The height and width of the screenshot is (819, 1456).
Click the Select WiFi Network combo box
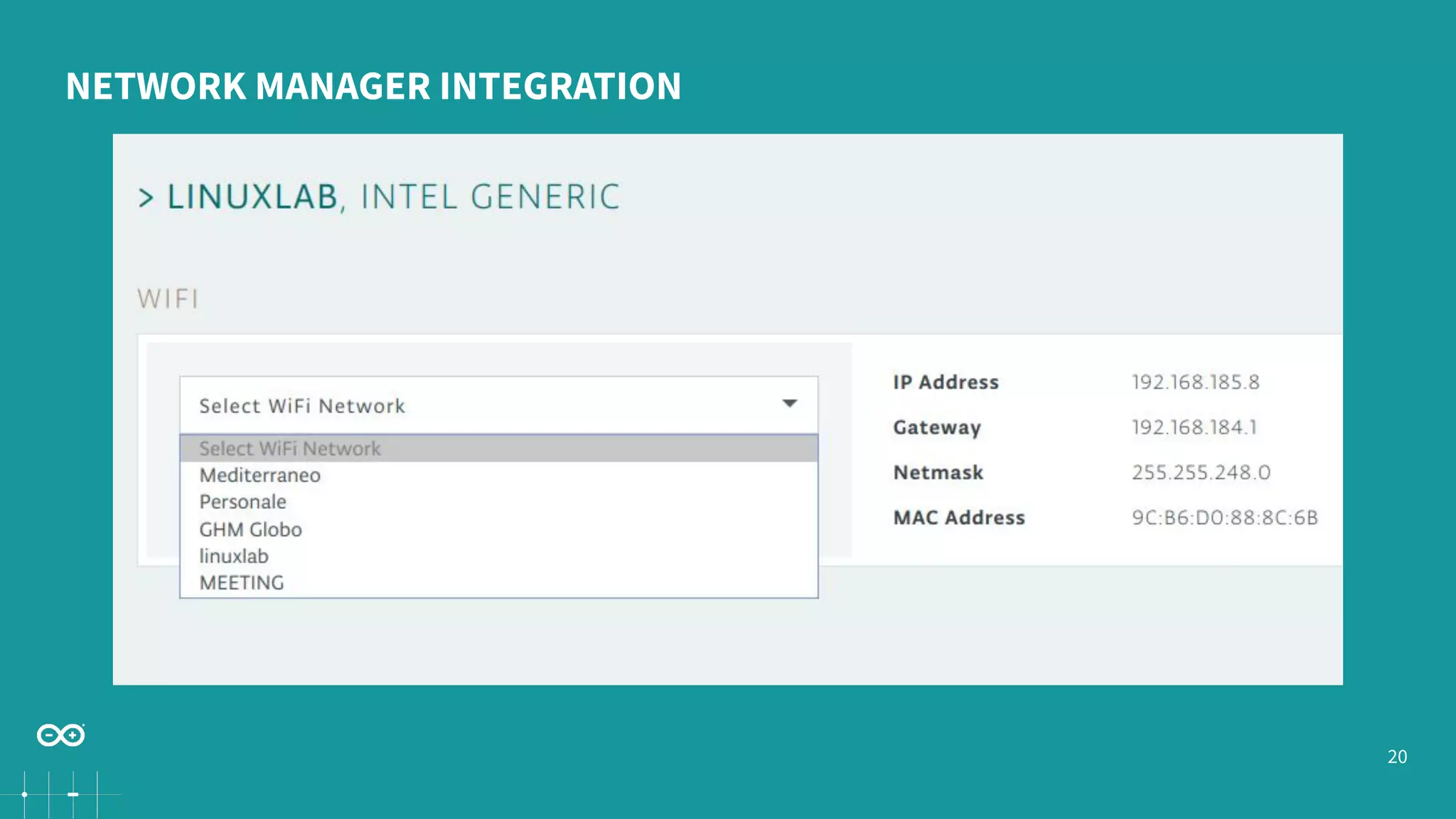(498, 405)
